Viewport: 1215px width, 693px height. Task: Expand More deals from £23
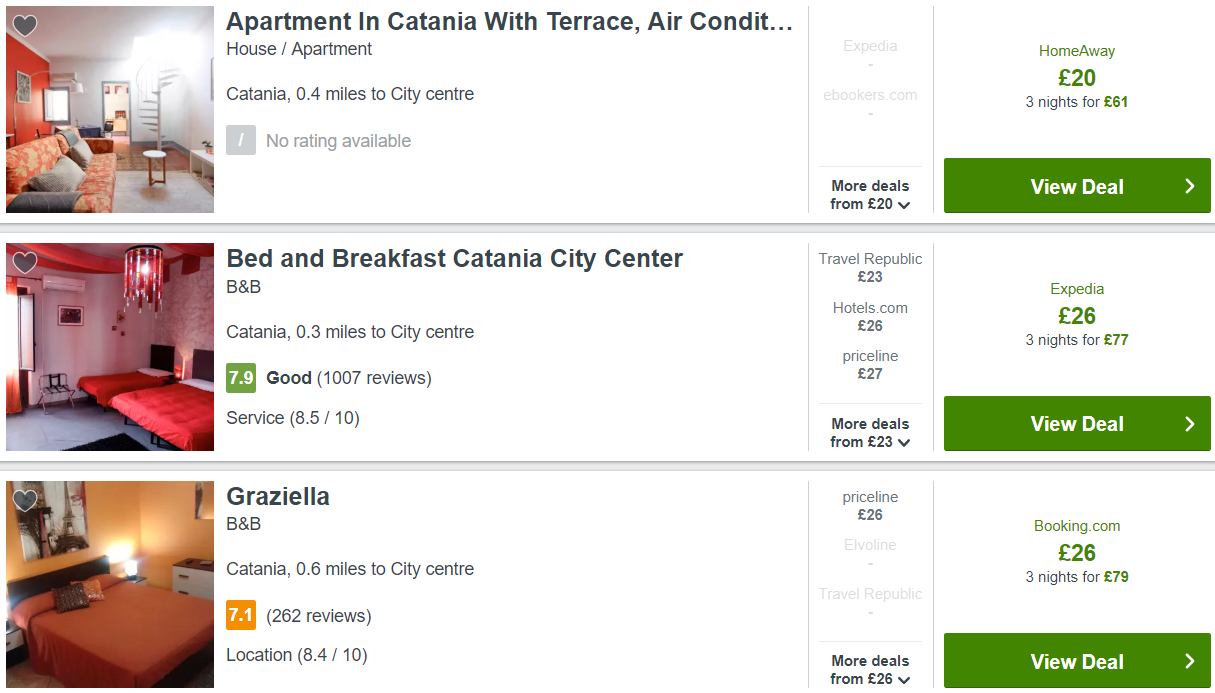pos(870,433)
